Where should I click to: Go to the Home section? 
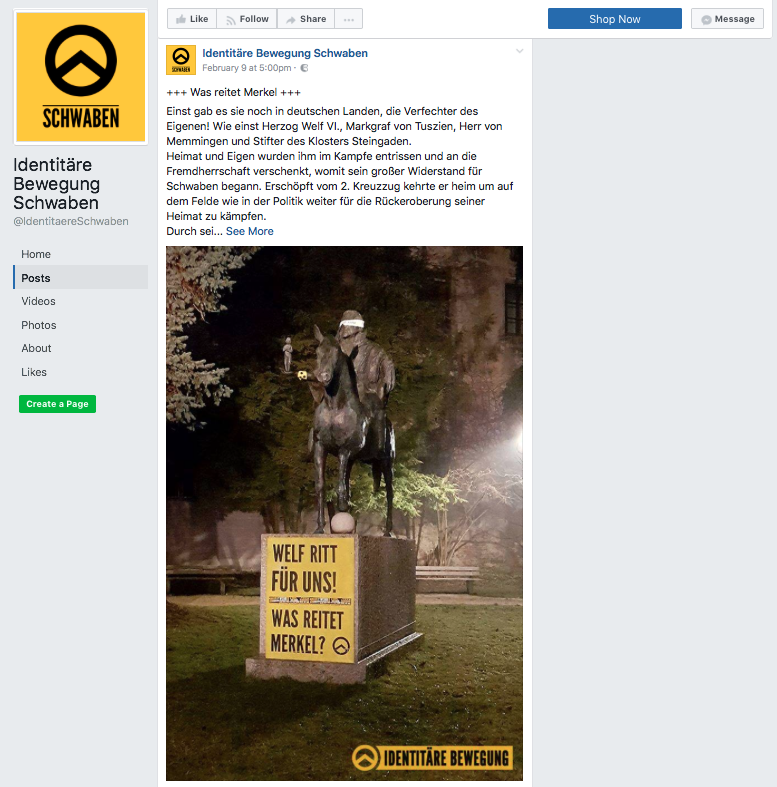[x=36, y=254]
